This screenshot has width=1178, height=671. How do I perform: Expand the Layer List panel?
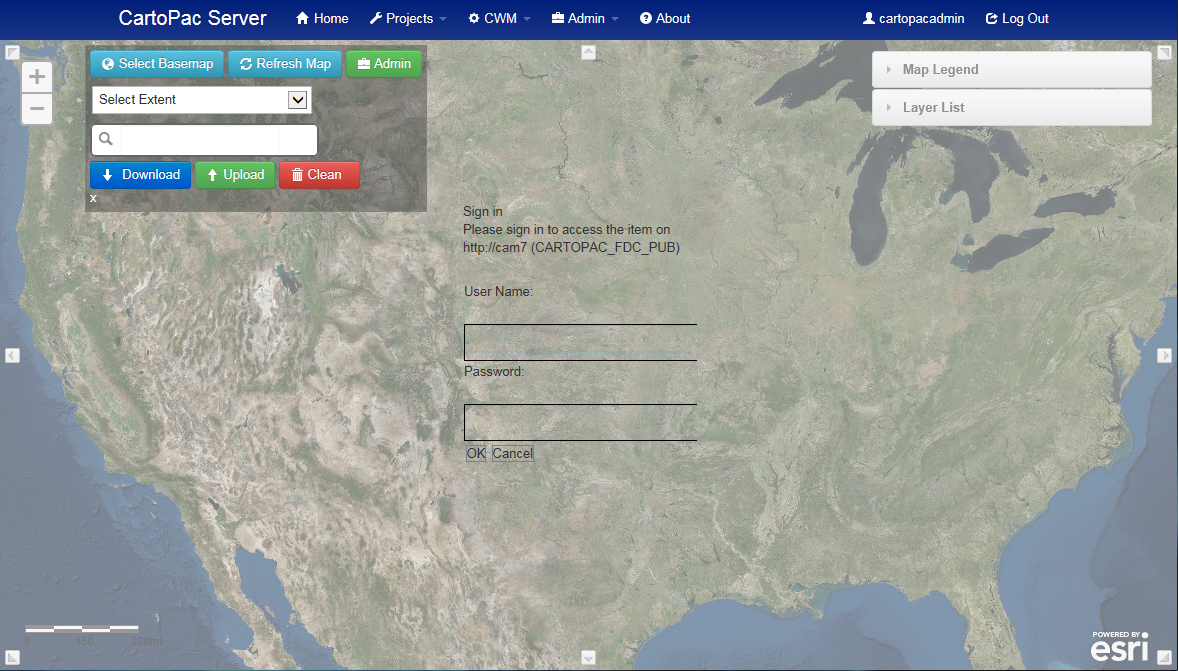[1011, 108]
